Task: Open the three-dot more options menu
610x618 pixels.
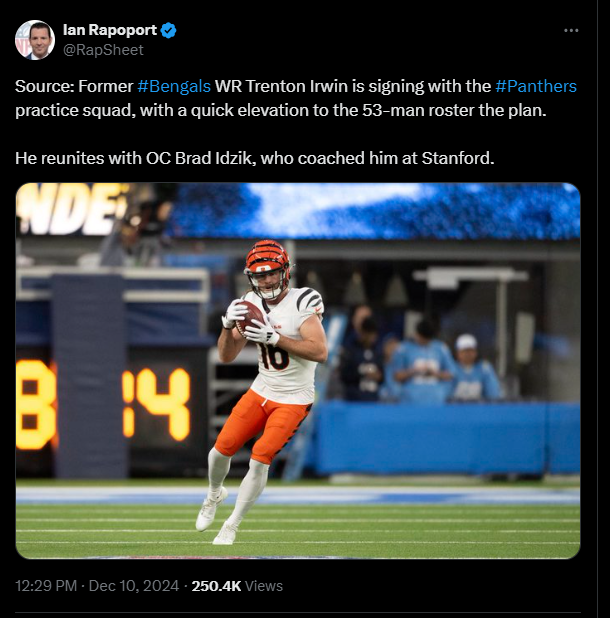Action: pyautogui.click(x=571, y=30)
